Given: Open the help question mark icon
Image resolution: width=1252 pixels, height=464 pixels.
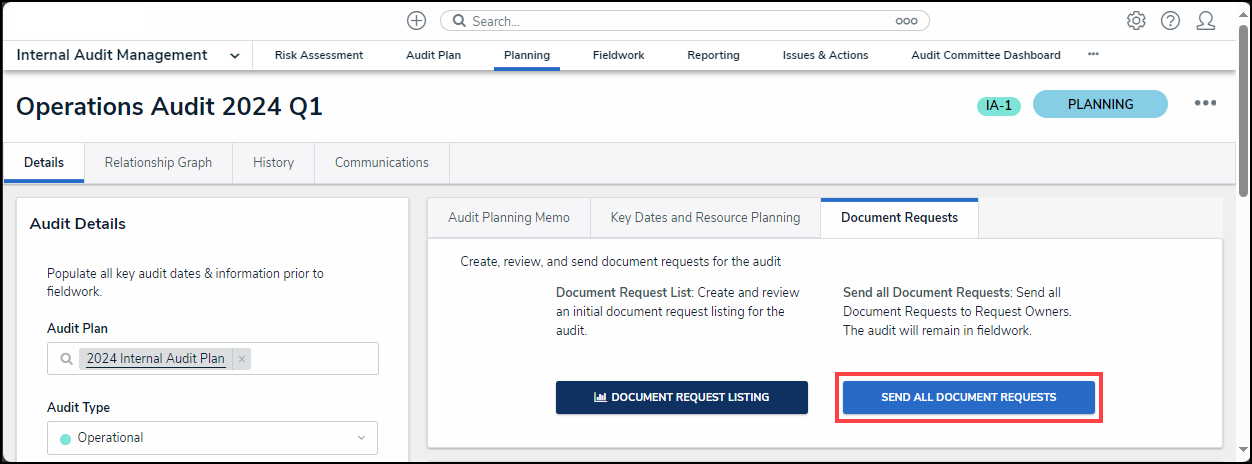Looking at the screenshot, I should pyautogui.click(x=1170, y=21).
